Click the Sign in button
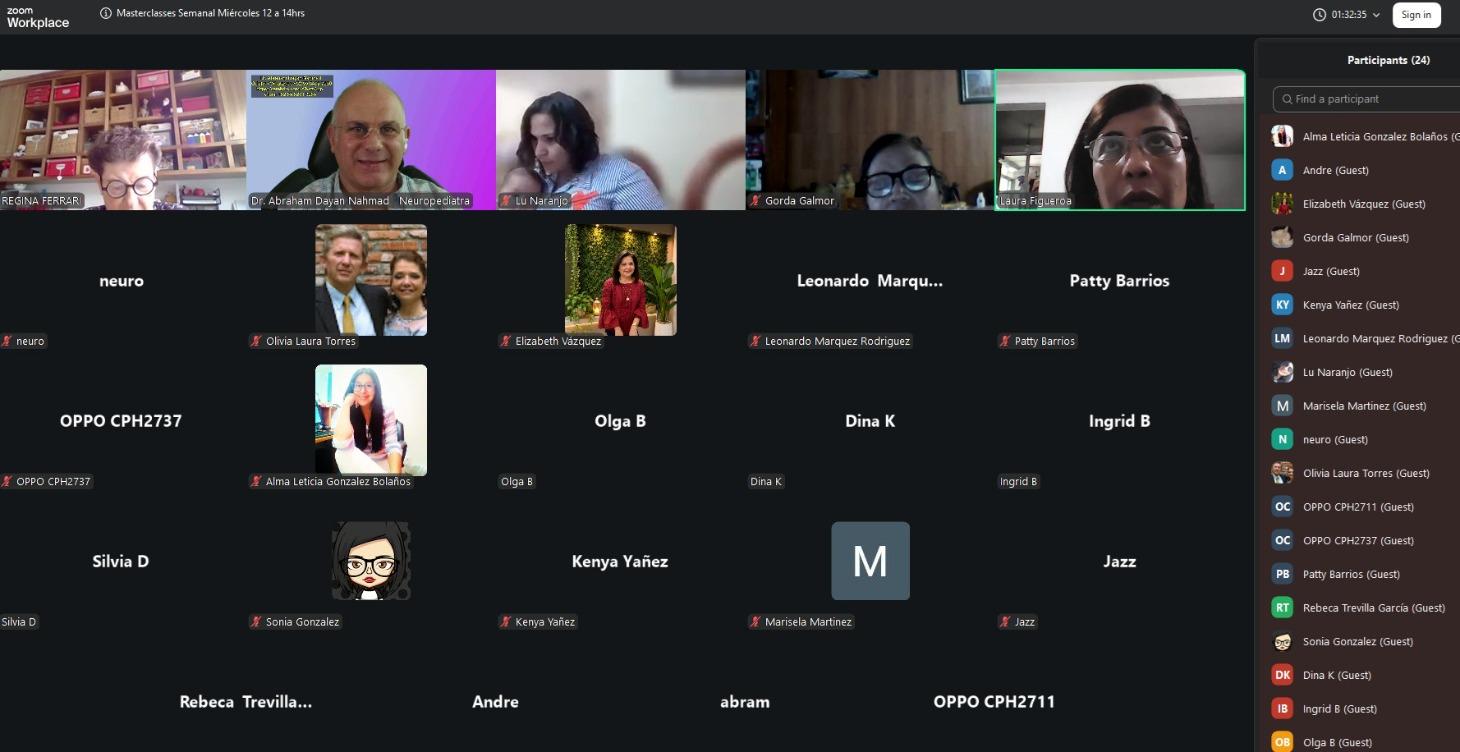Image resolution: width=1460 pixels, height=752 pixels. click(x=1416, y=15)
